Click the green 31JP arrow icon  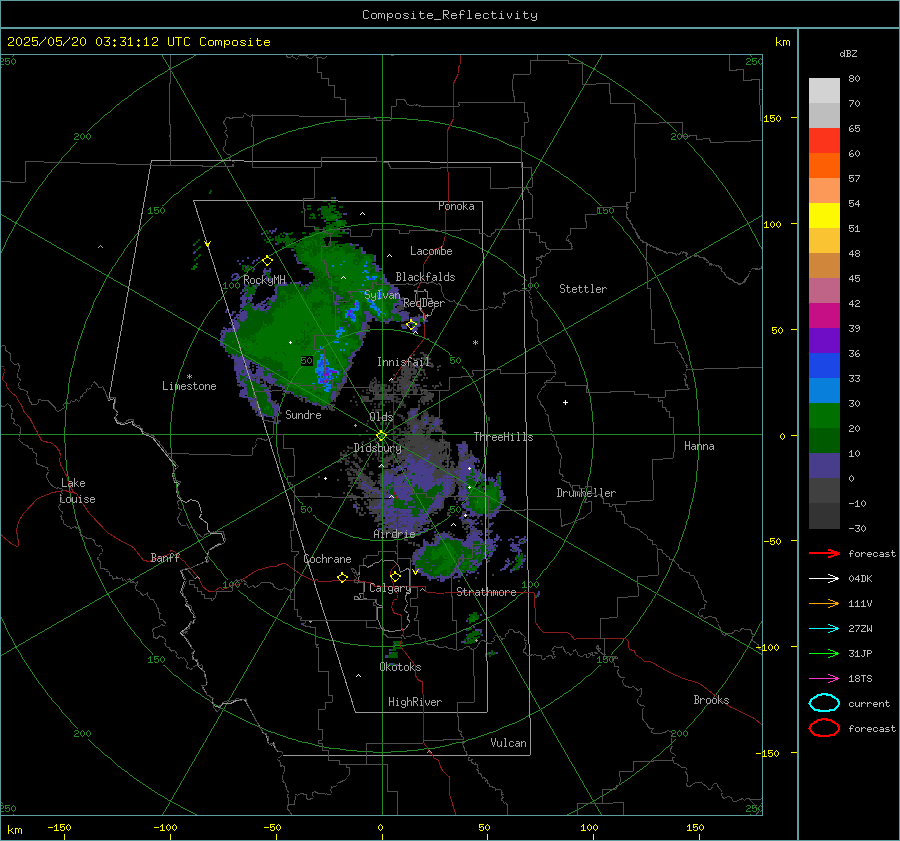(x=824, y=653)
